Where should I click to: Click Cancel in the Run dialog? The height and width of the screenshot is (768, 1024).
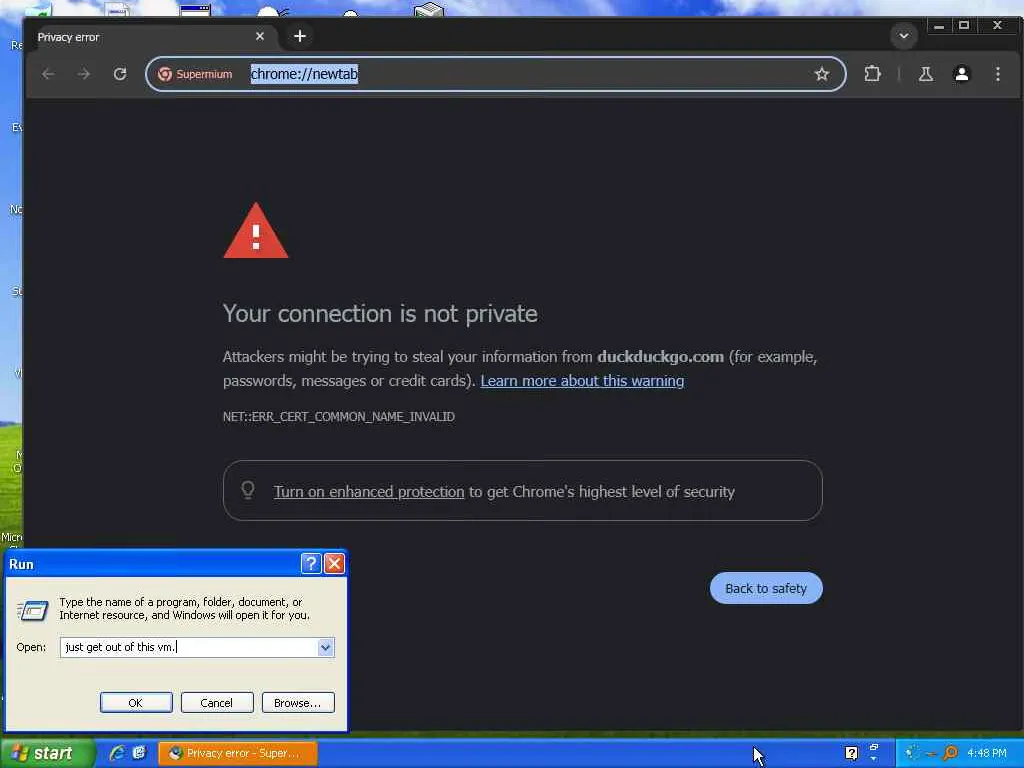(217, 703)
